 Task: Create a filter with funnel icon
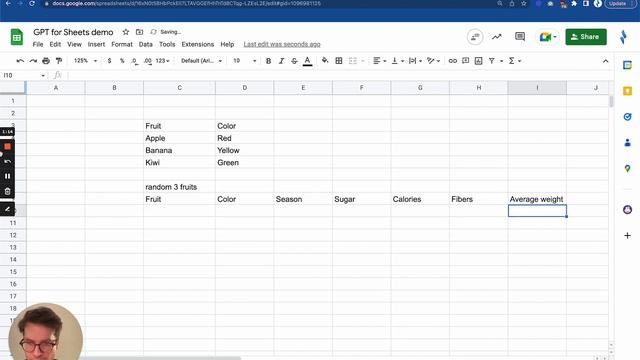click(492, 61)
